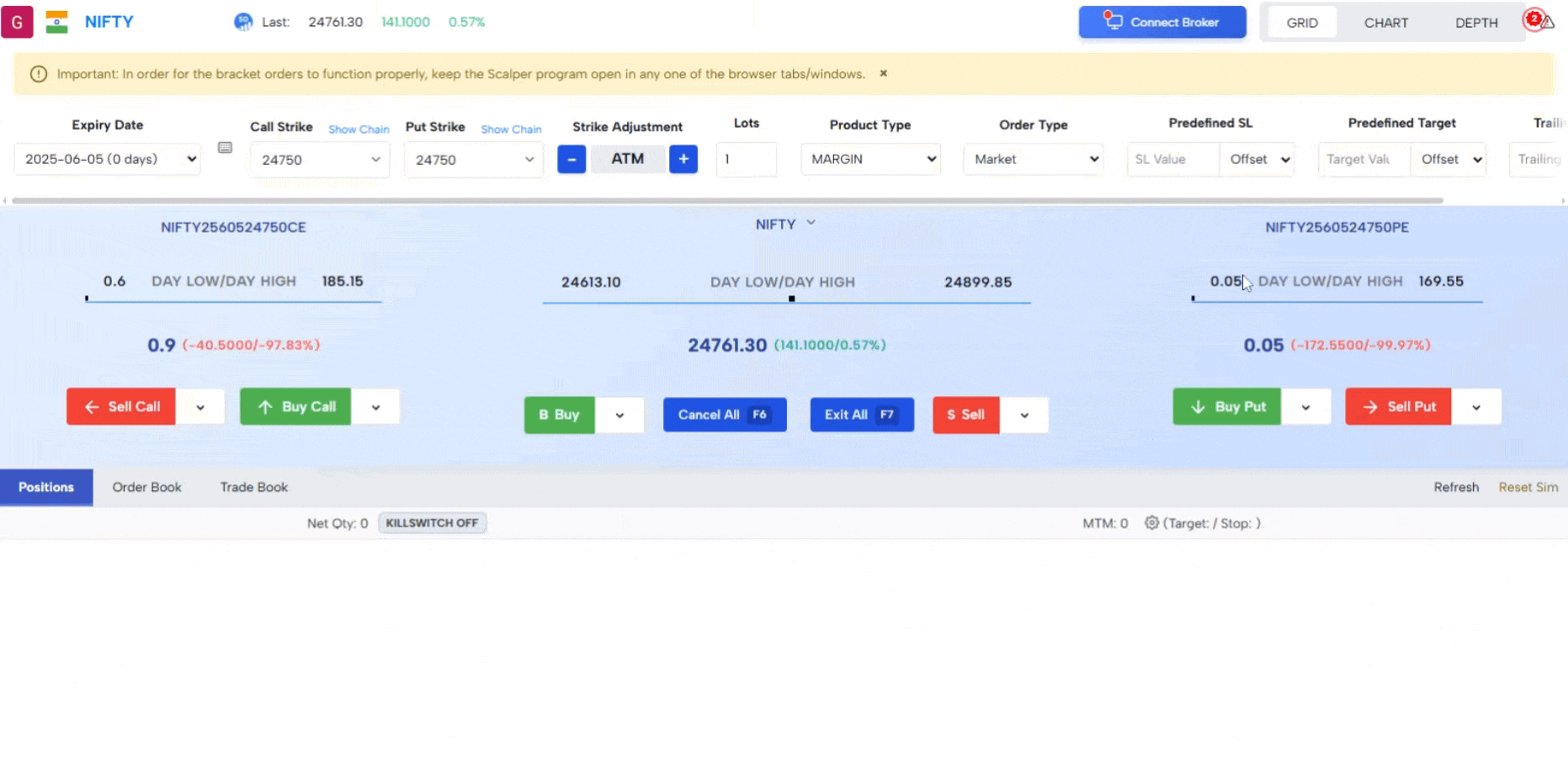Image resolution: width=1568 pixels, height=757 pixels.
Task: Dismiss the important notice banner
Action: pos(884,73)
